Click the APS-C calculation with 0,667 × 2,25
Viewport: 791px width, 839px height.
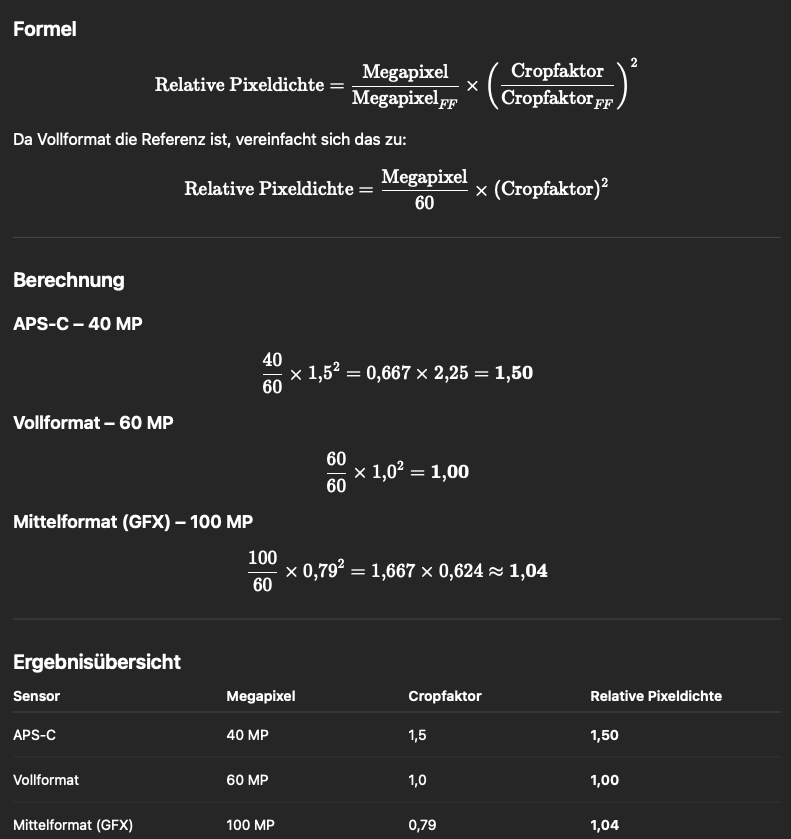tap(396, 373)
